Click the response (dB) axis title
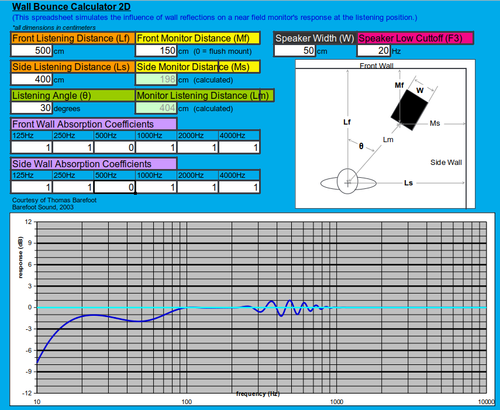Screen dimensions: 500x410 tap(21, 257)
